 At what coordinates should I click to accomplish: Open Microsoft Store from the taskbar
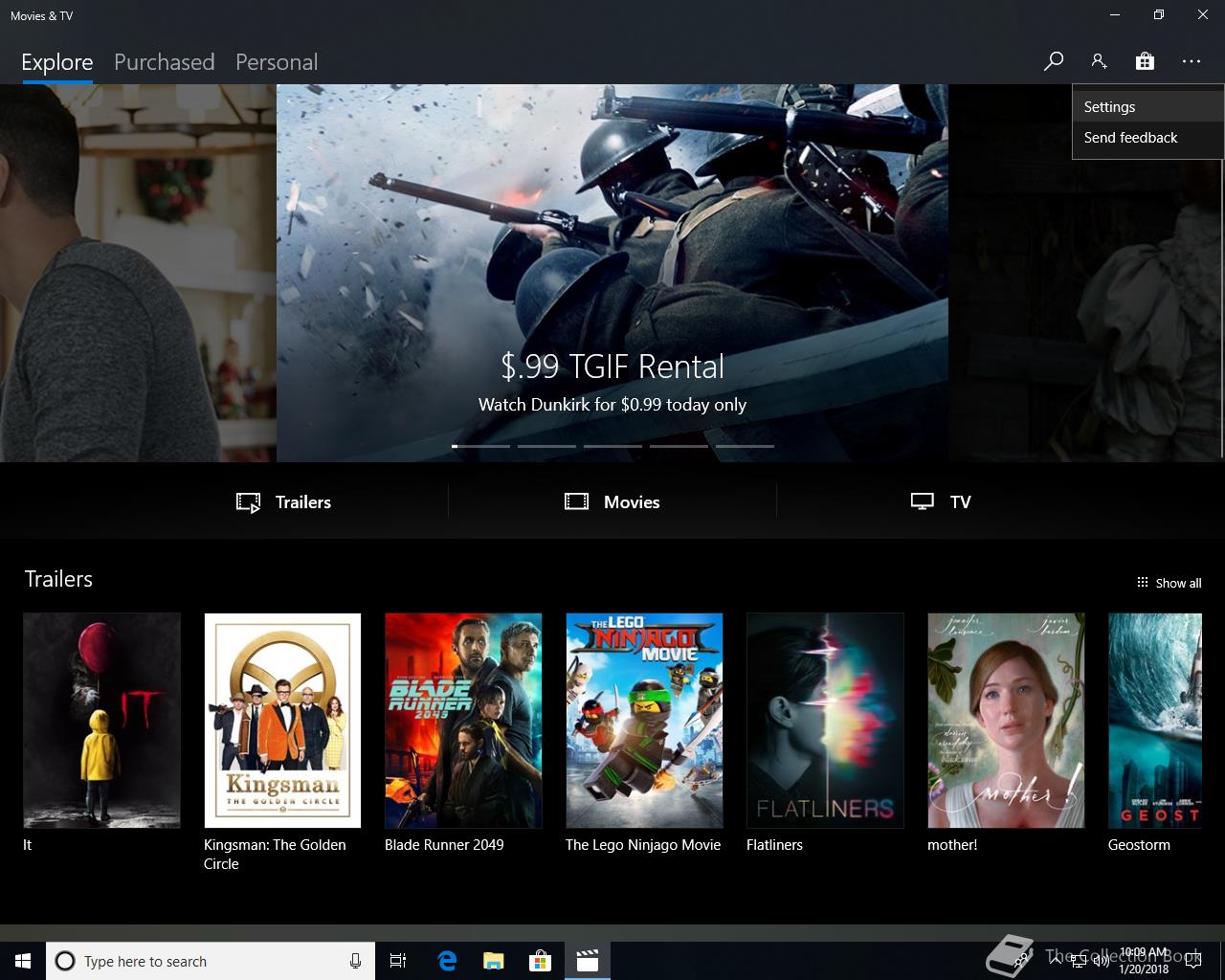coord(540,961)
